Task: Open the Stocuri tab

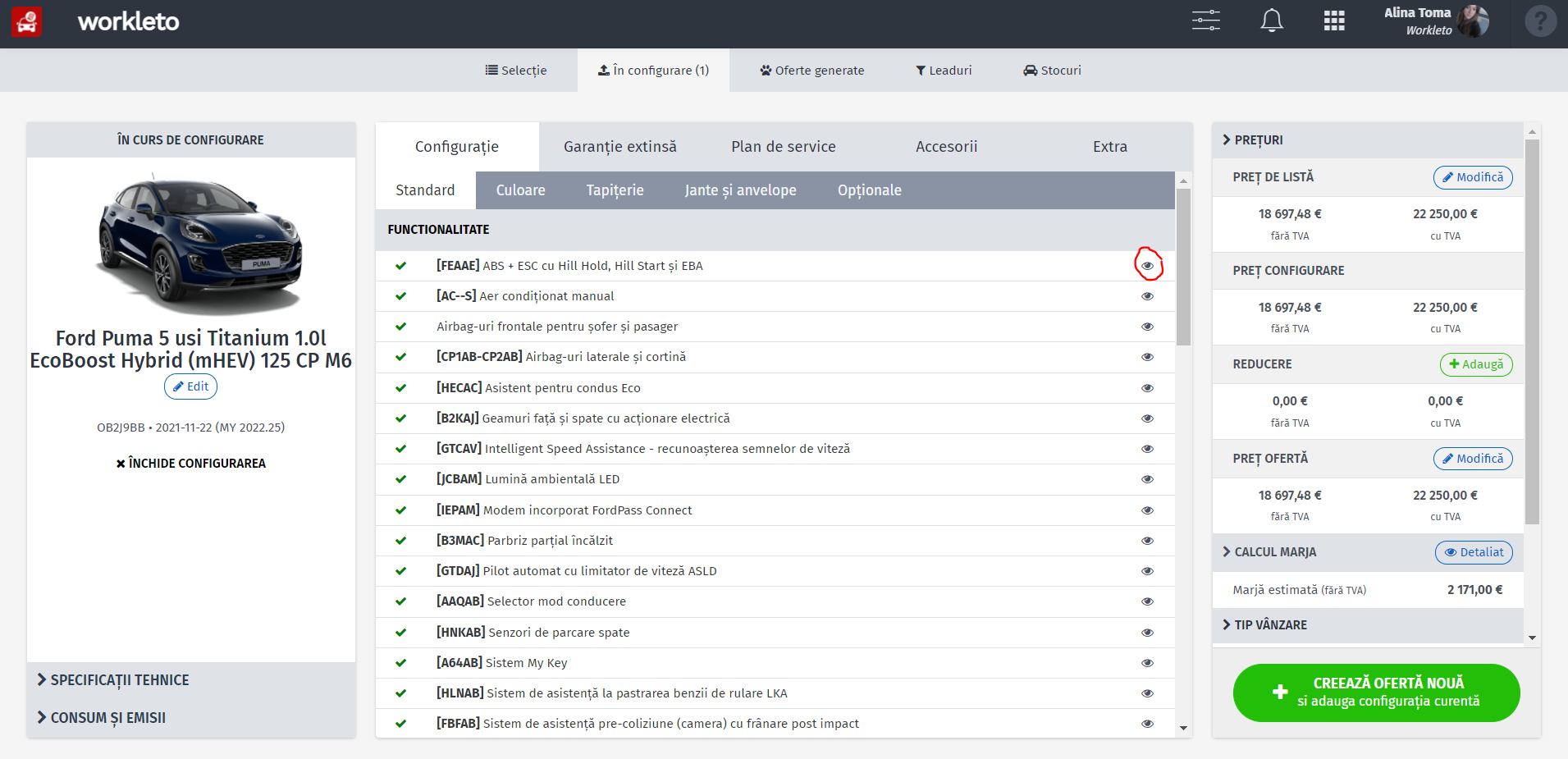Action: (x=1052, y=71)
